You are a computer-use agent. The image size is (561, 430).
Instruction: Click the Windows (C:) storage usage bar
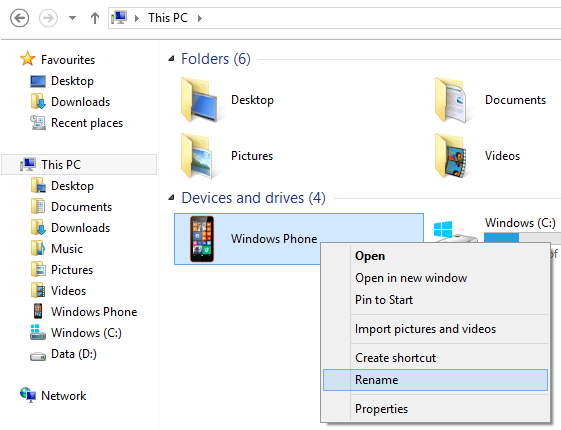(522, 238)
